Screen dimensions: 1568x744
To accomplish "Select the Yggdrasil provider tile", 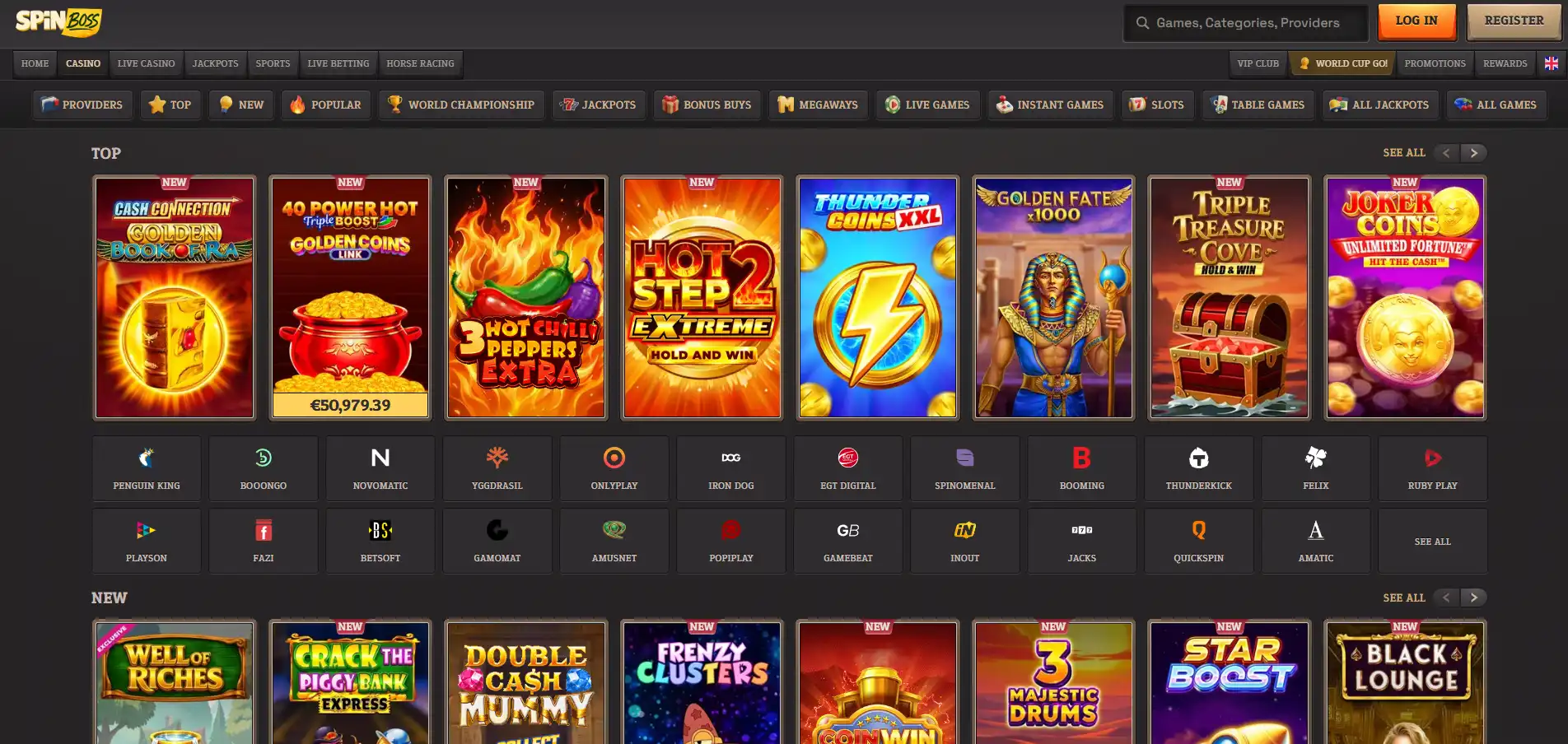I will point(497,468).
